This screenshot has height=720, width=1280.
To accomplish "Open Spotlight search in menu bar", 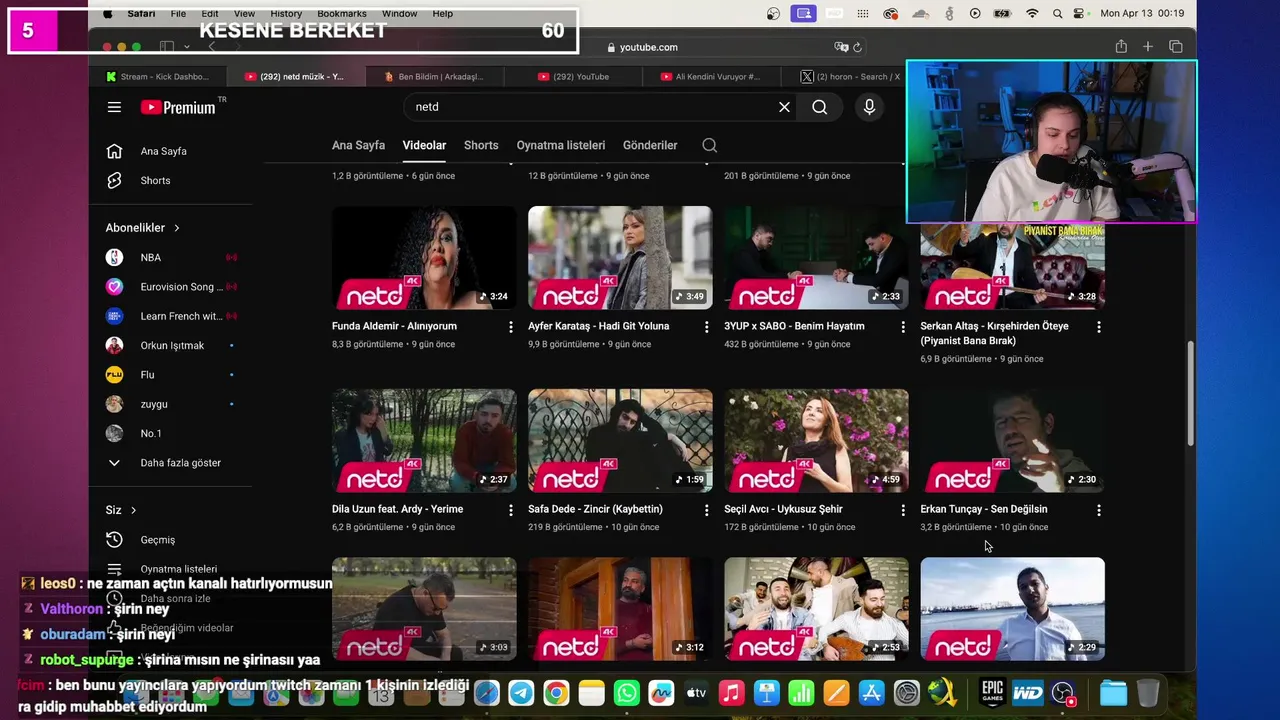I will 1058,14.
